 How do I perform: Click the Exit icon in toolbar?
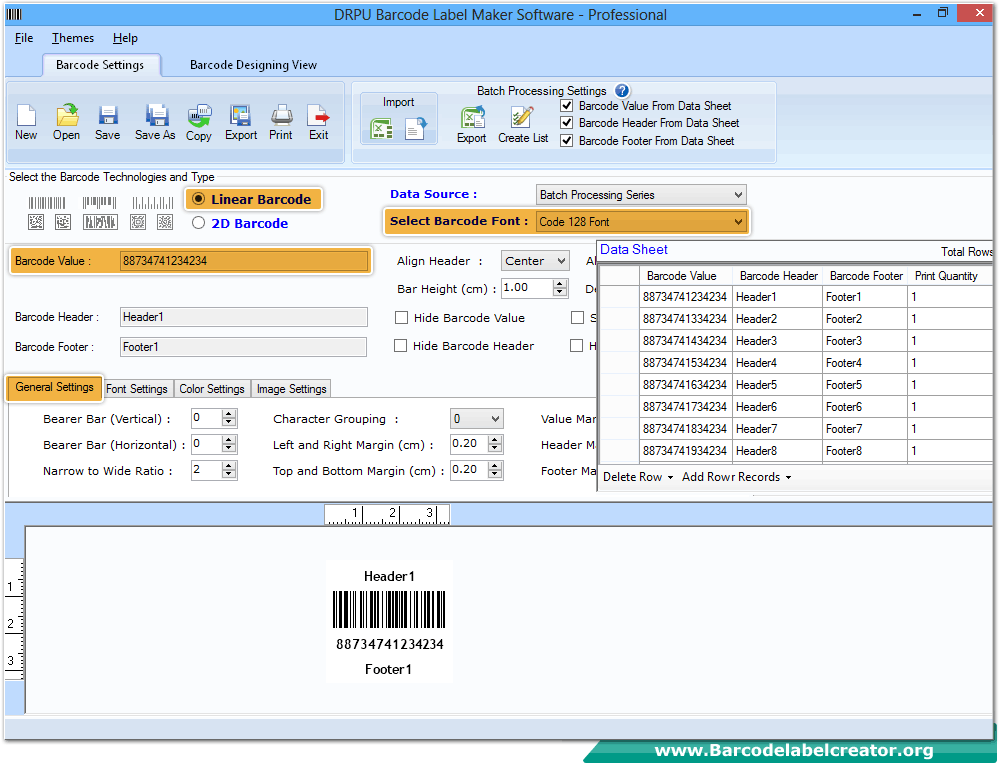319,115
